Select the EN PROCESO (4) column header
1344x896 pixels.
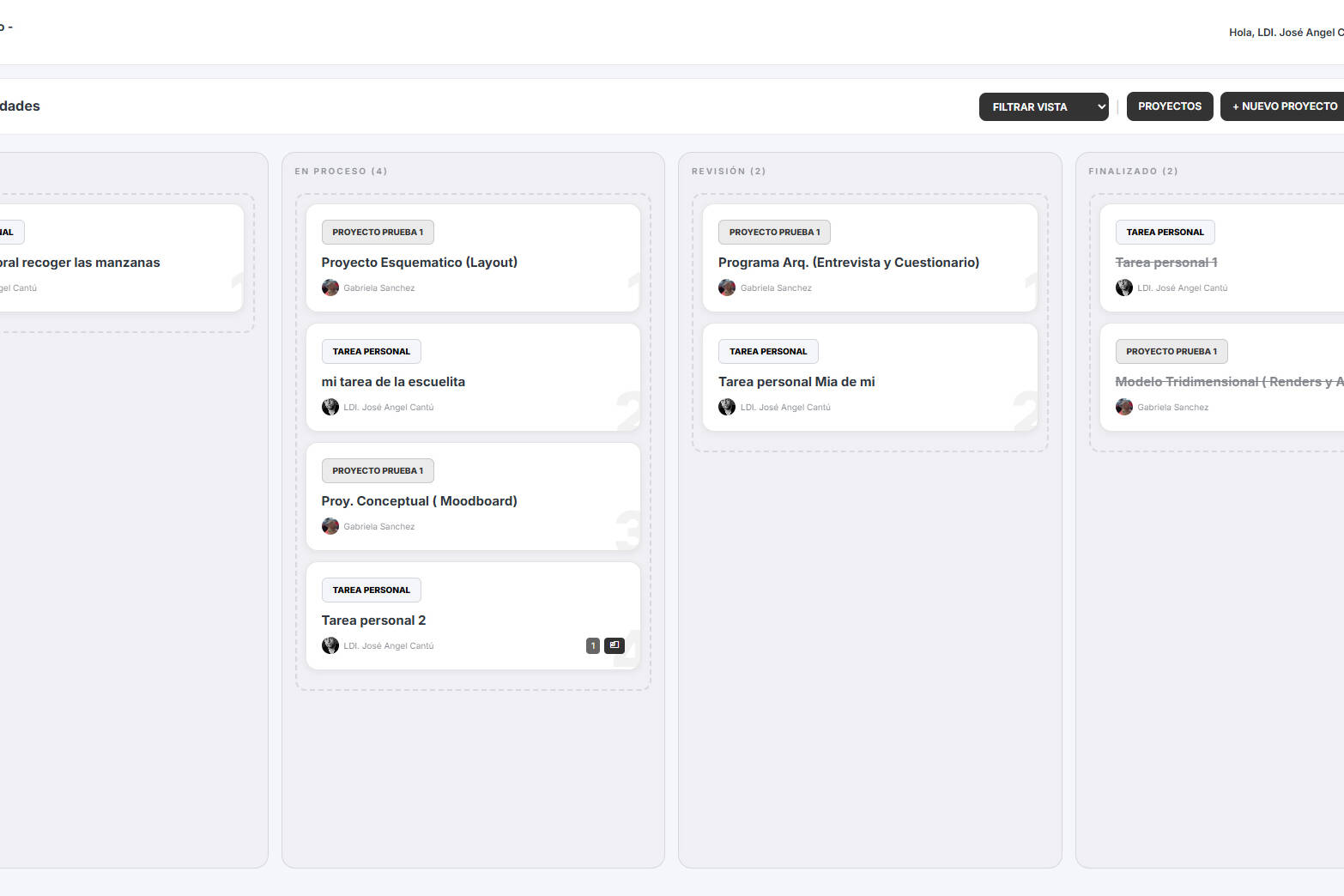(341, 171)
